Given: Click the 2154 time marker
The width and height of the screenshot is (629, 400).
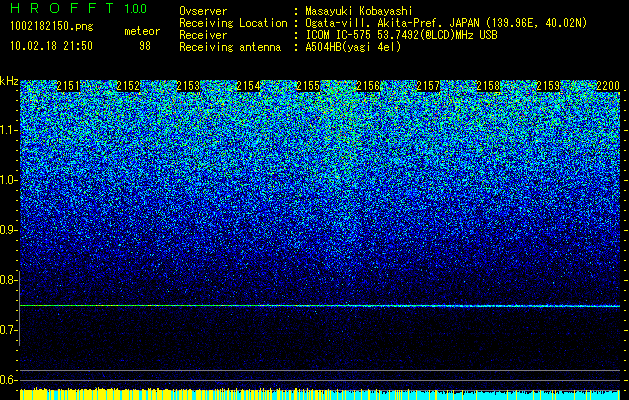Looking at the screenshot, I should [248, 86].
